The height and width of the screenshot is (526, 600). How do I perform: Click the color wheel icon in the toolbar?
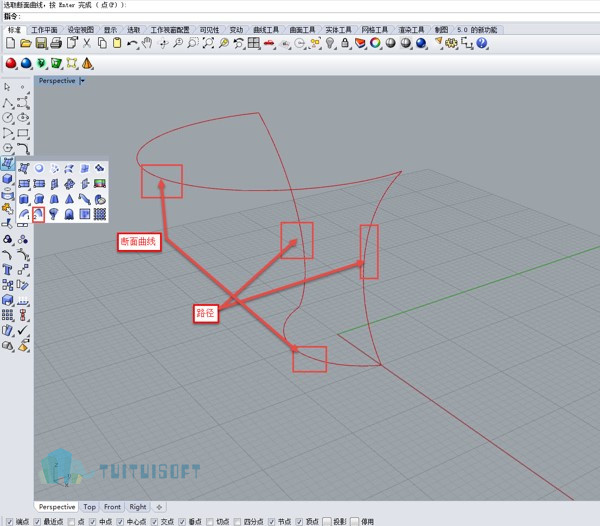pyautogui.click(x=375, y=43)
